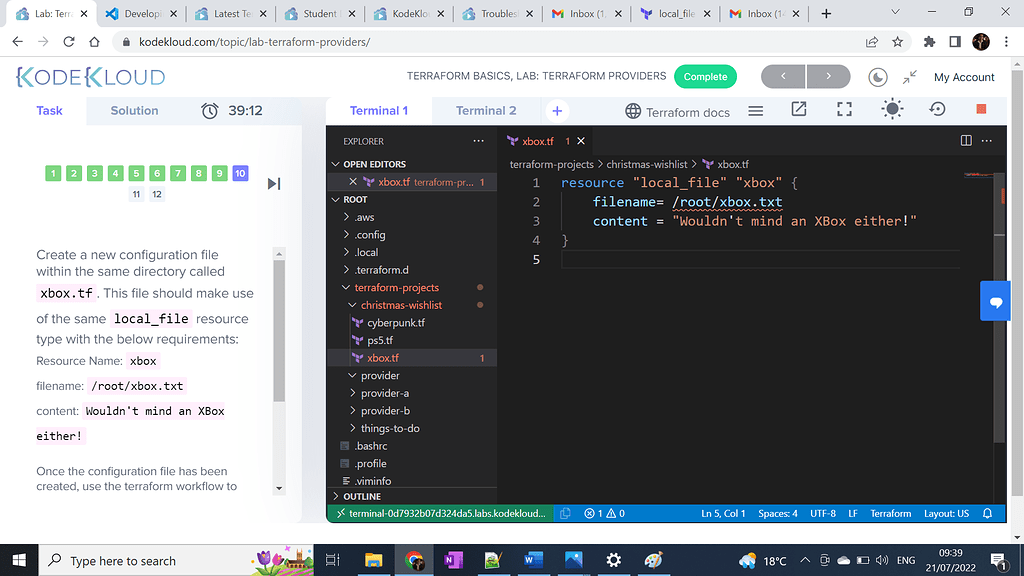The width and height of the screenshot is (1024, 576).
Task: Open terminal in new window icon
Action: coord(799,110)
